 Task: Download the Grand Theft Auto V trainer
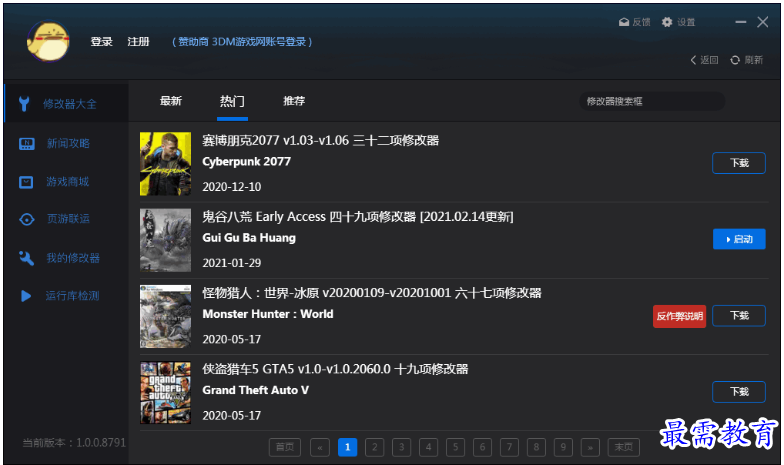click(x=738, y=392)
